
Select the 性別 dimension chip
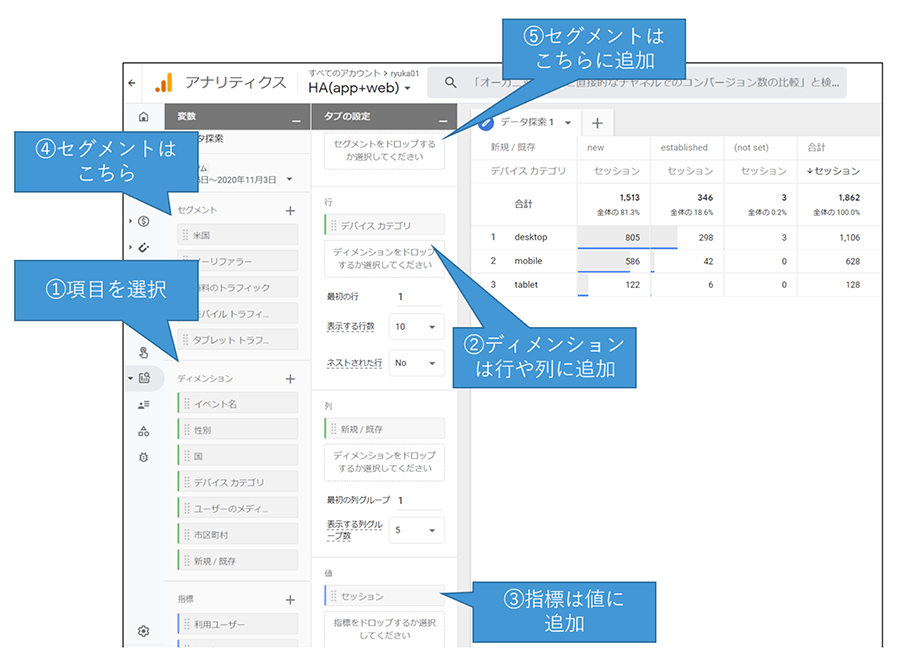238,430
